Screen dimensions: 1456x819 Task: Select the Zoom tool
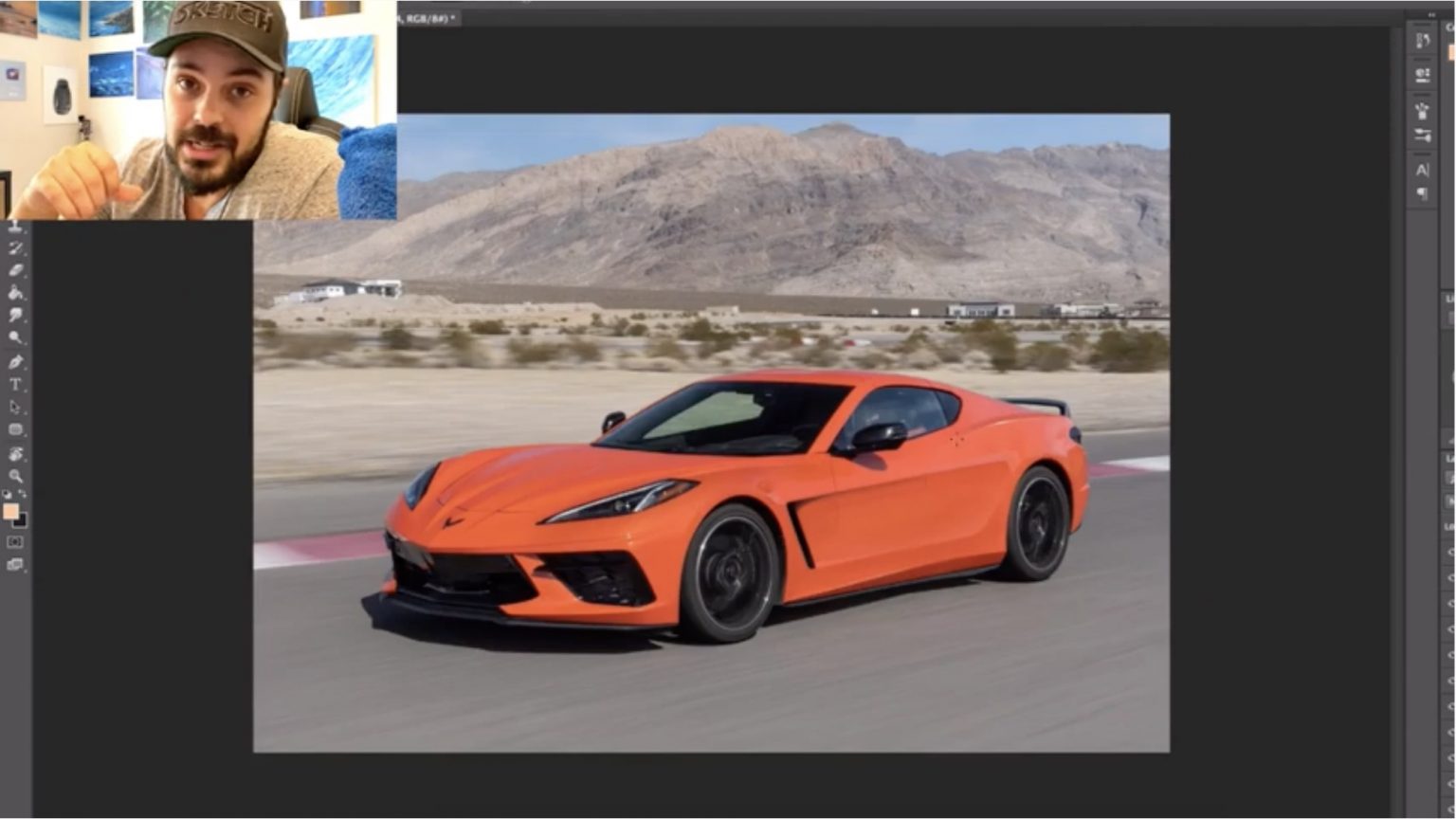(x=15, y=476)
